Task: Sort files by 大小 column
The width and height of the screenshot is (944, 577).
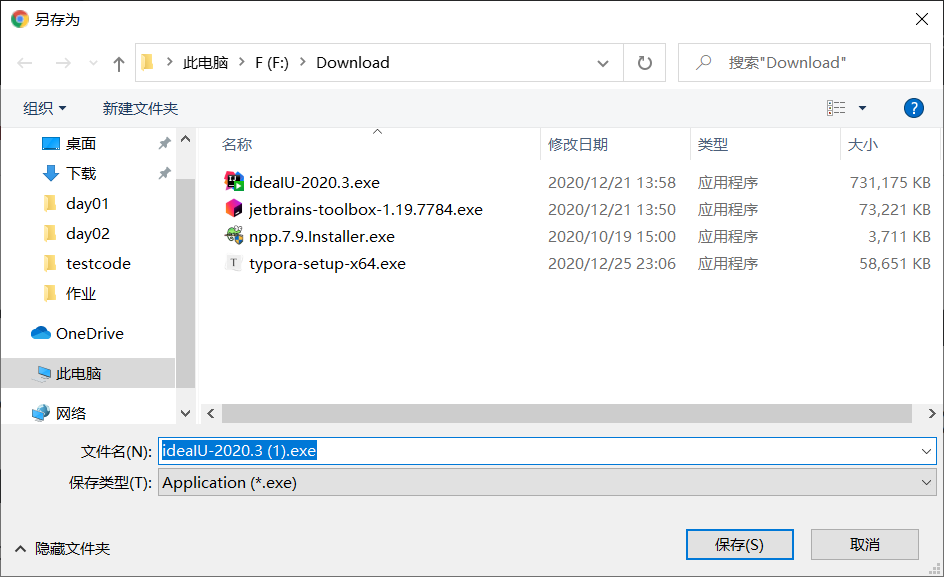Action: click(x=863, y=145)
